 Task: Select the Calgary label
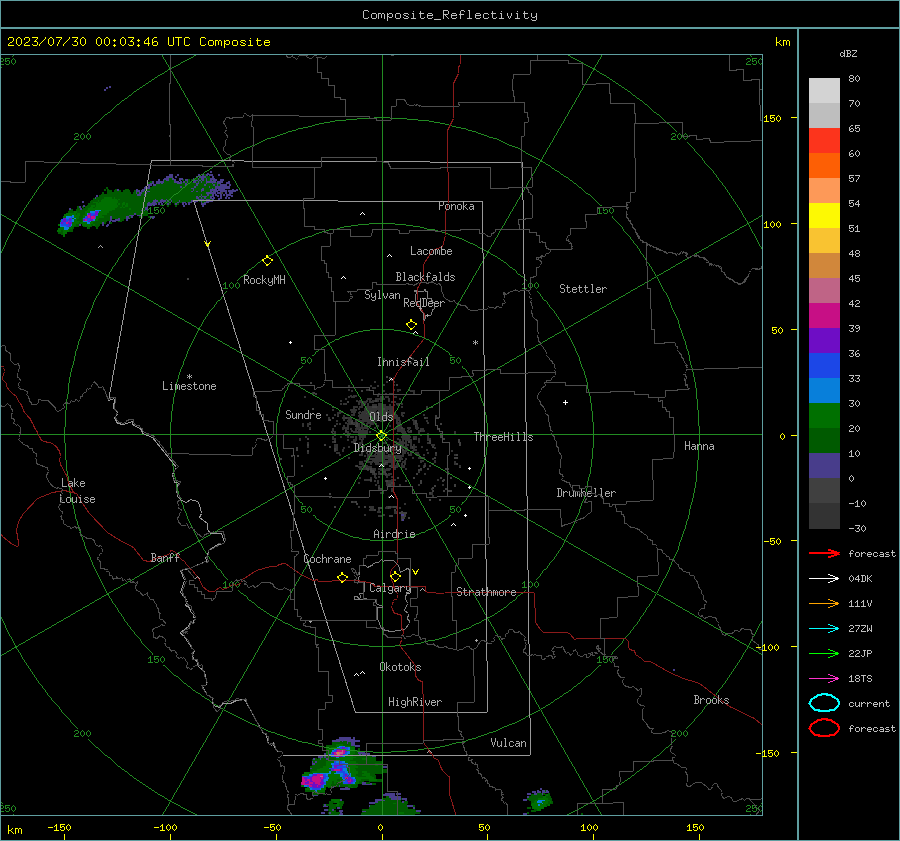(390, 588)
